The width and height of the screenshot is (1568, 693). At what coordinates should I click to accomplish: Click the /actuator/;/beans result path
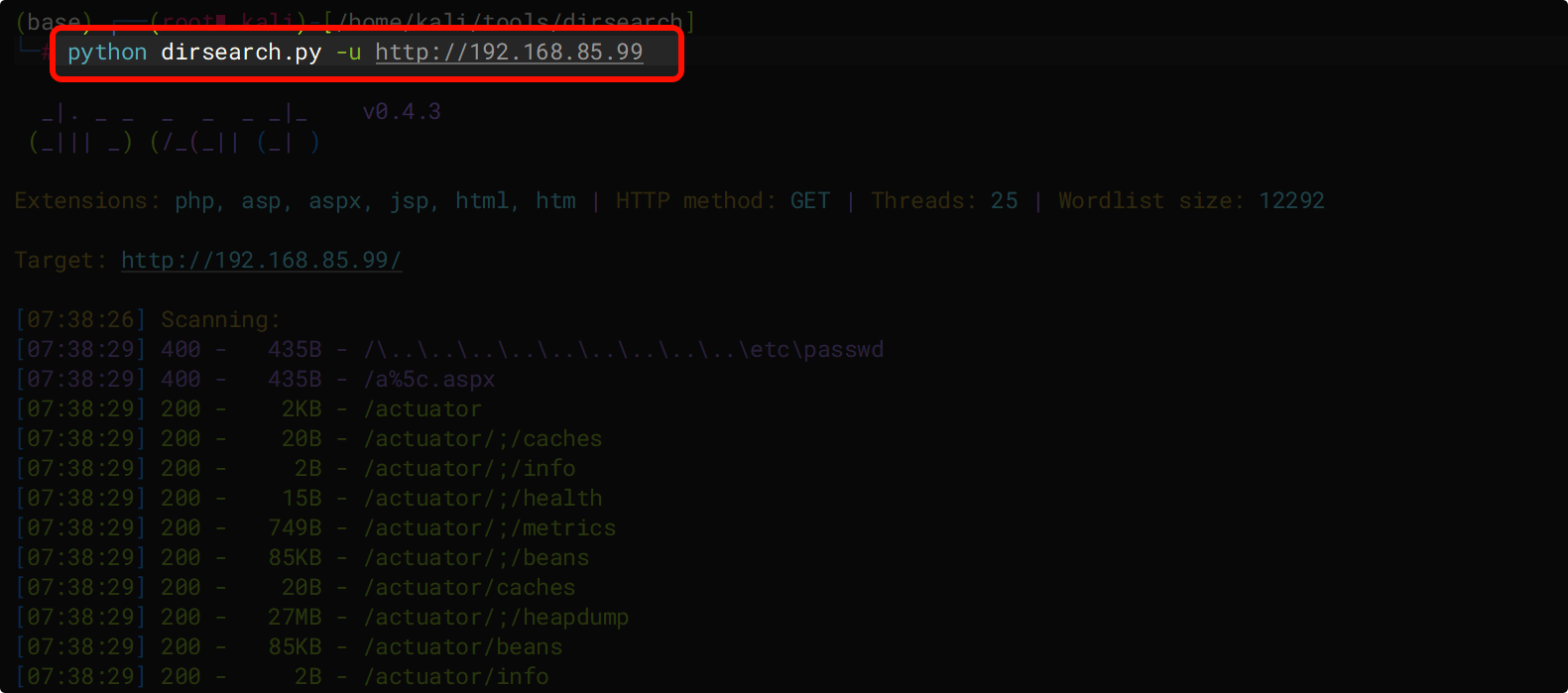click(x=476, y=558)
